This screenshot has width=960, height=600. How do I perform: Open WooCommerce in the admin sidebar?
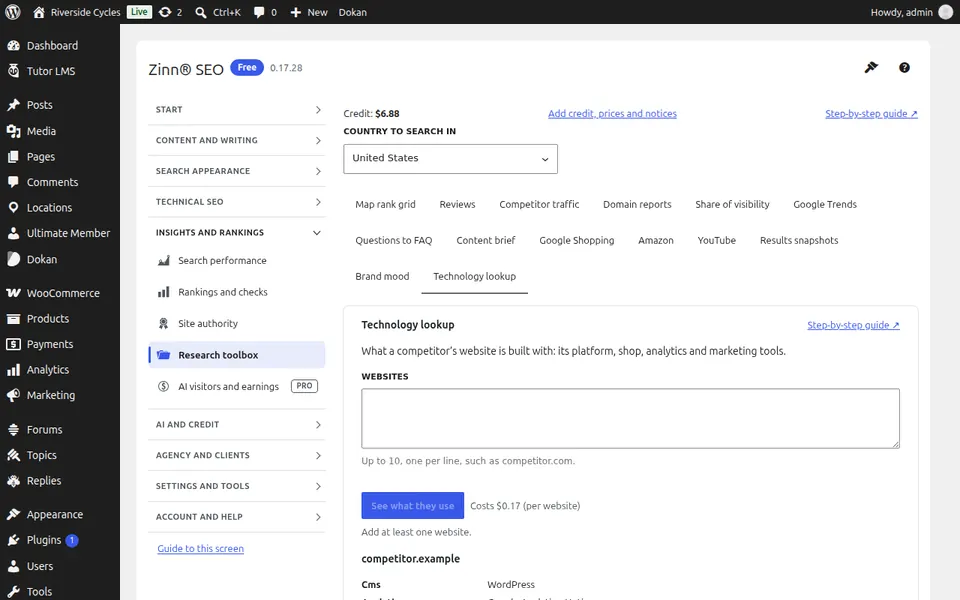click(60, 293)
